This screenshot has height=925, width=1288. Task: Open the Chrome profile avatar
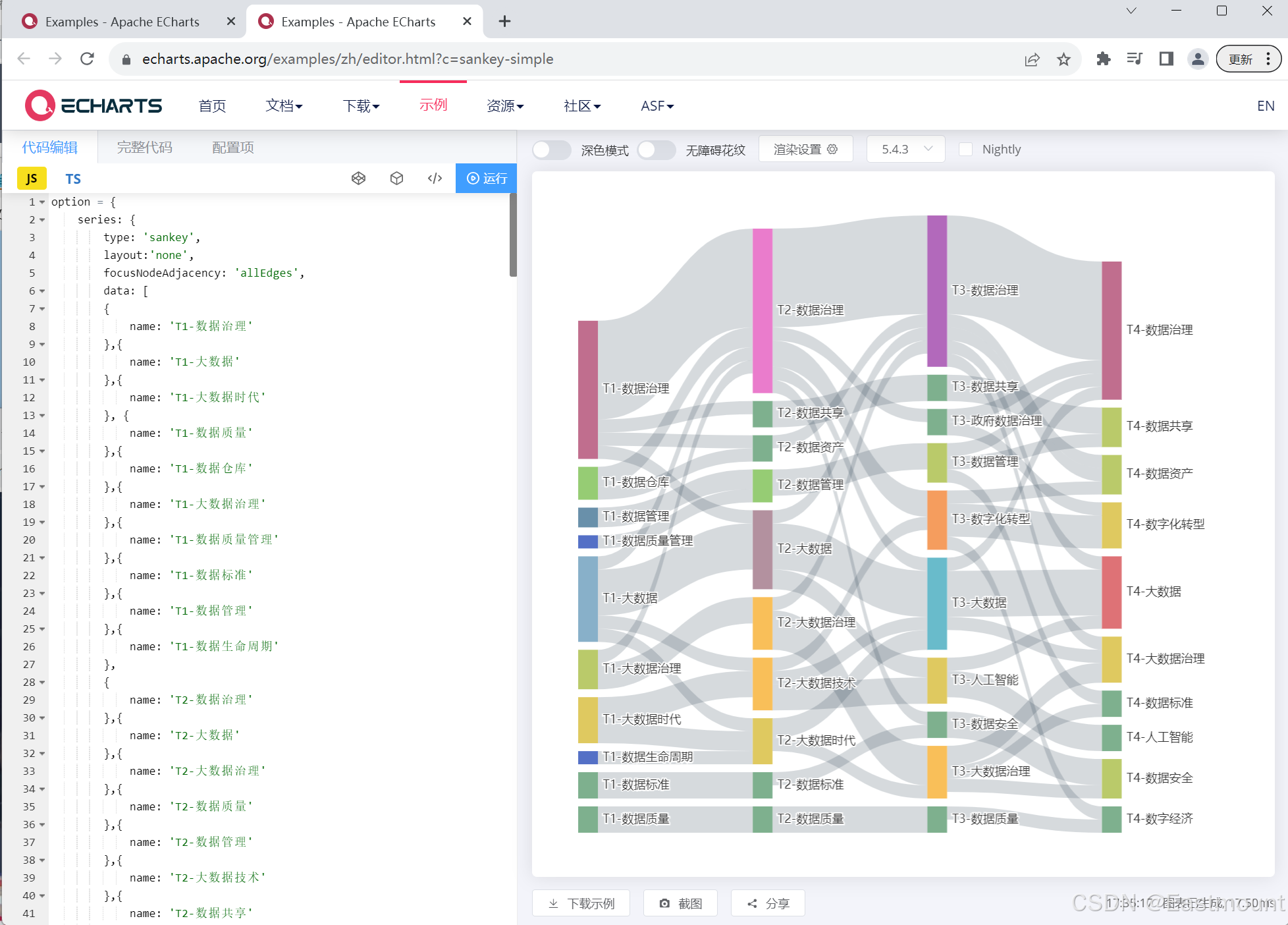point(1198,59)
